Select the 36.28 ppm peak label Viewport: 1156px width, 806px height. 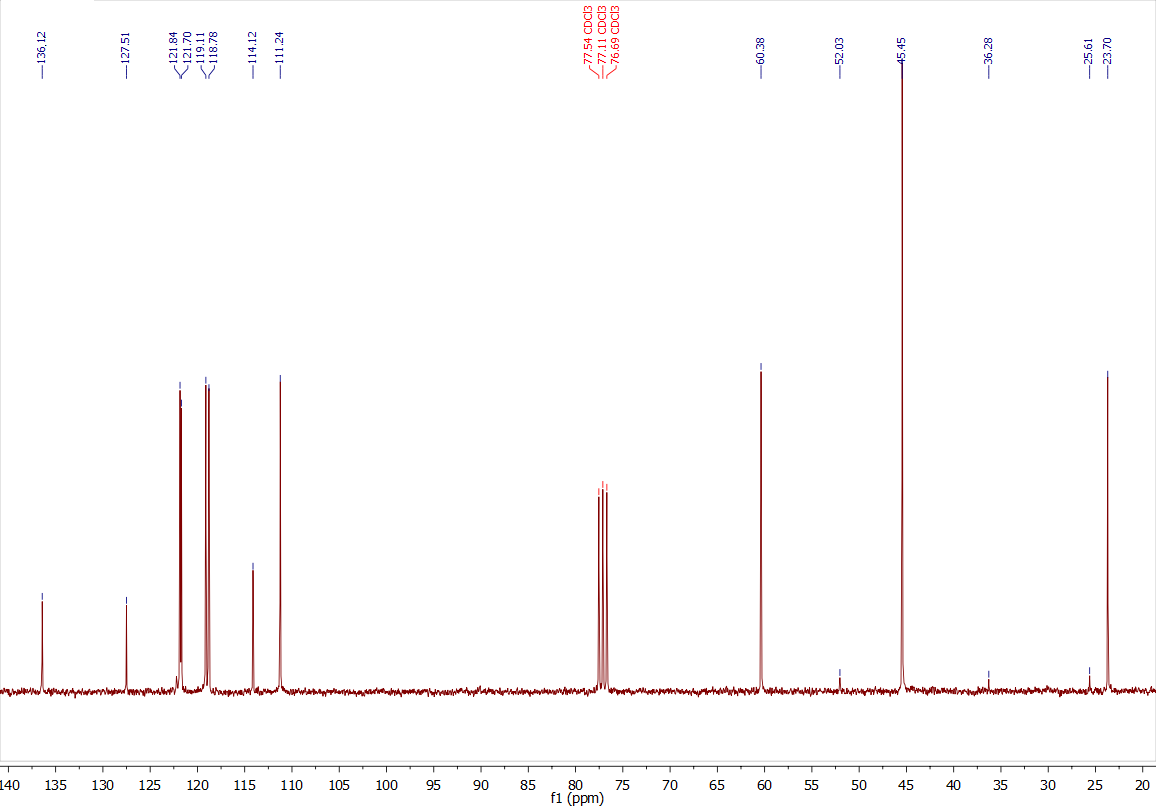988,47
